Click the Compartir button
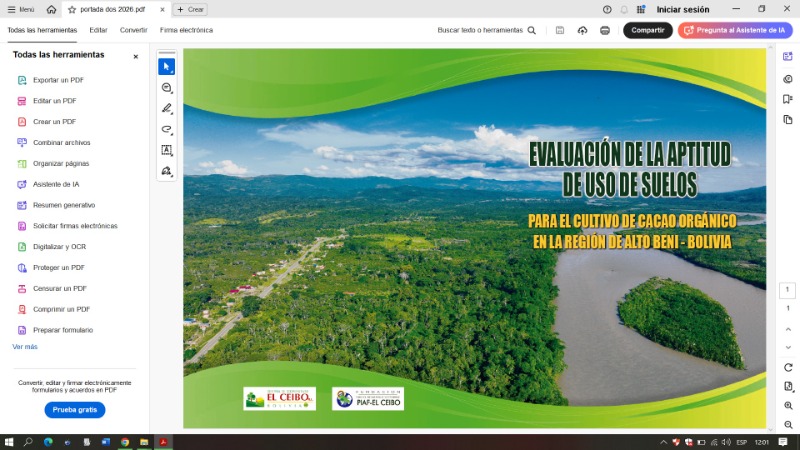 (x=647, y=30)
